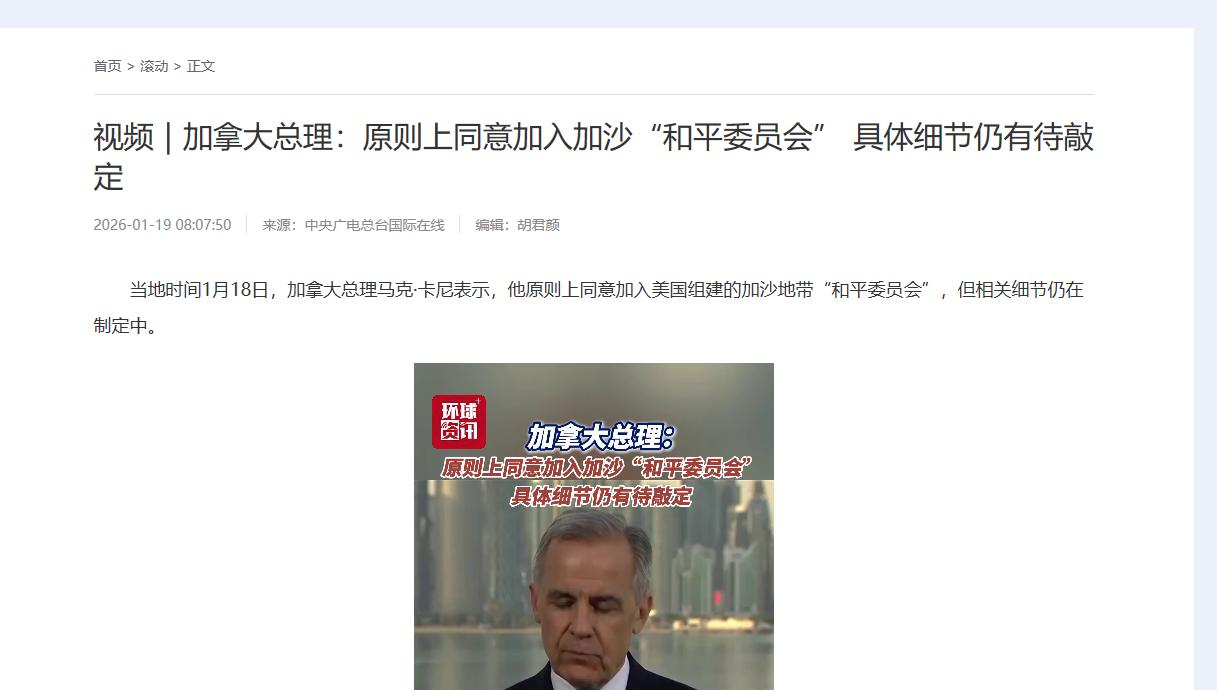Select the 正文 breadcrumb item
The height and width of the screenshot is (690, 1217).
[x=201, y=66]
